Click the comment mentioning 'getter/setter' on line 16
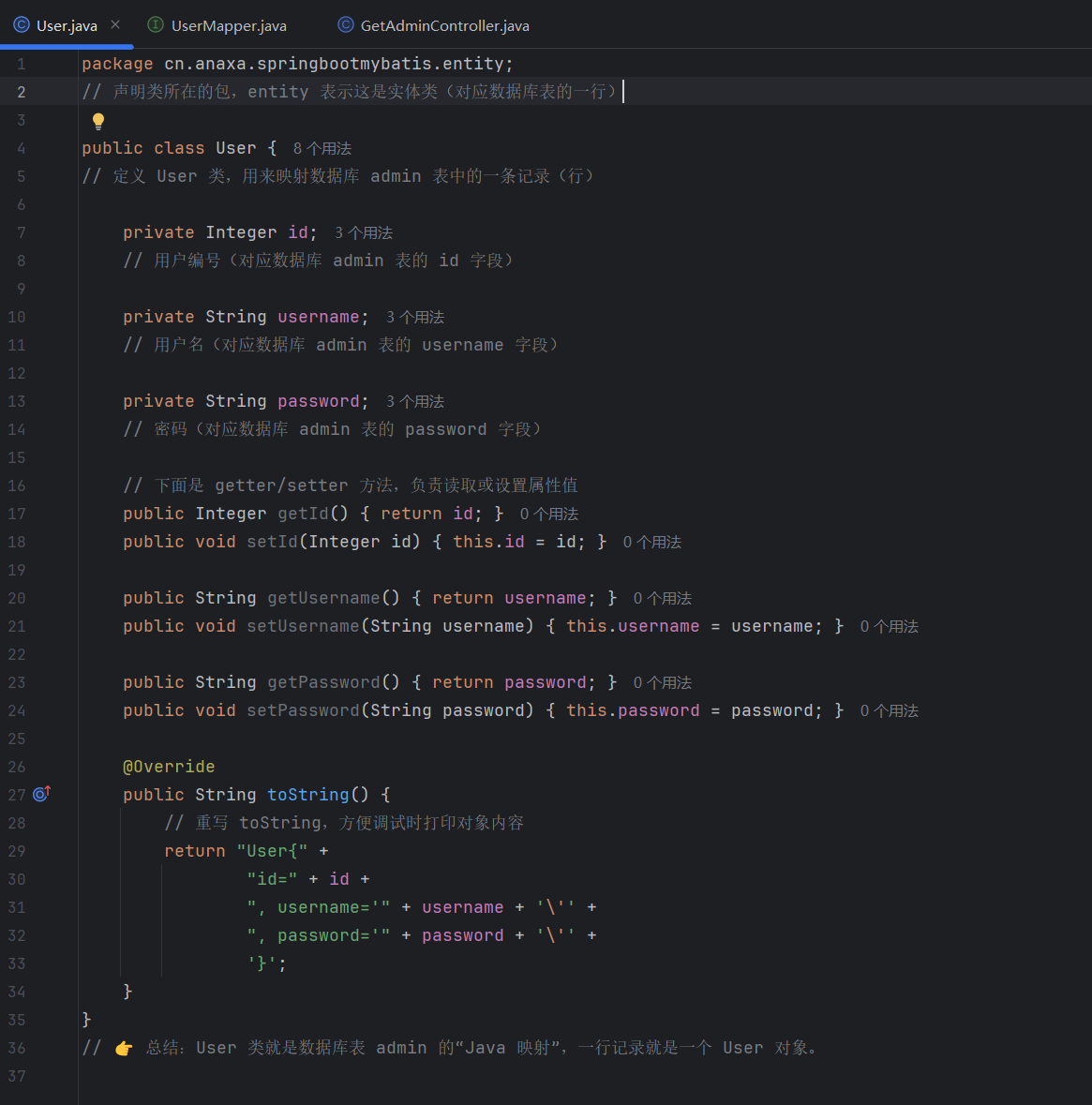The image size is (1092, 1105). click(351, 485)
